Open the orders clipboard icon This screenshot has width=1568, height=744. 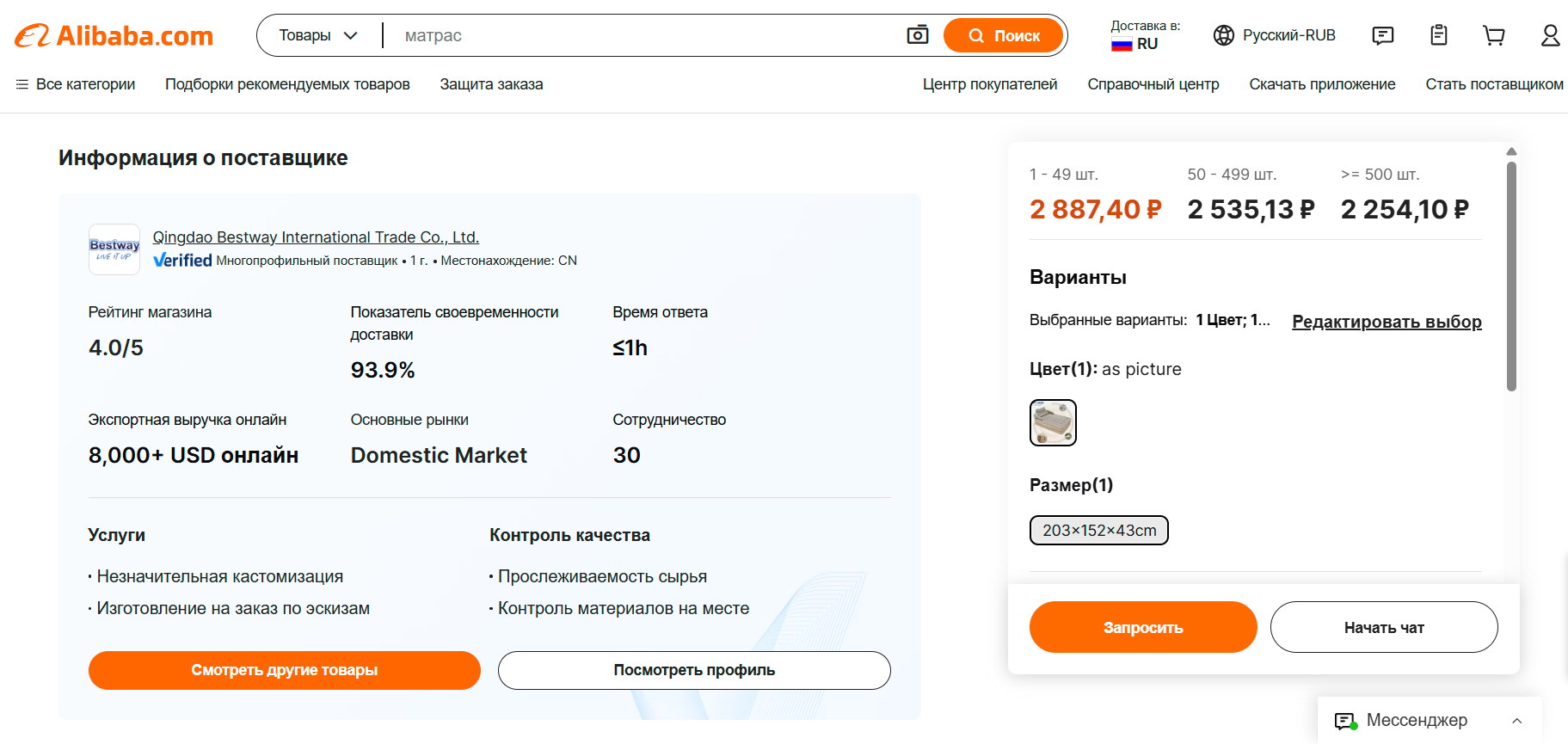(x=1439, y=35)
